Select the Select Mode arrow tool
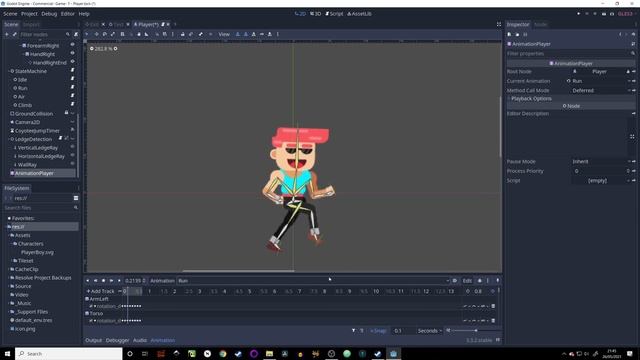The height and width of the screenshot is (360, 640). 87,34
